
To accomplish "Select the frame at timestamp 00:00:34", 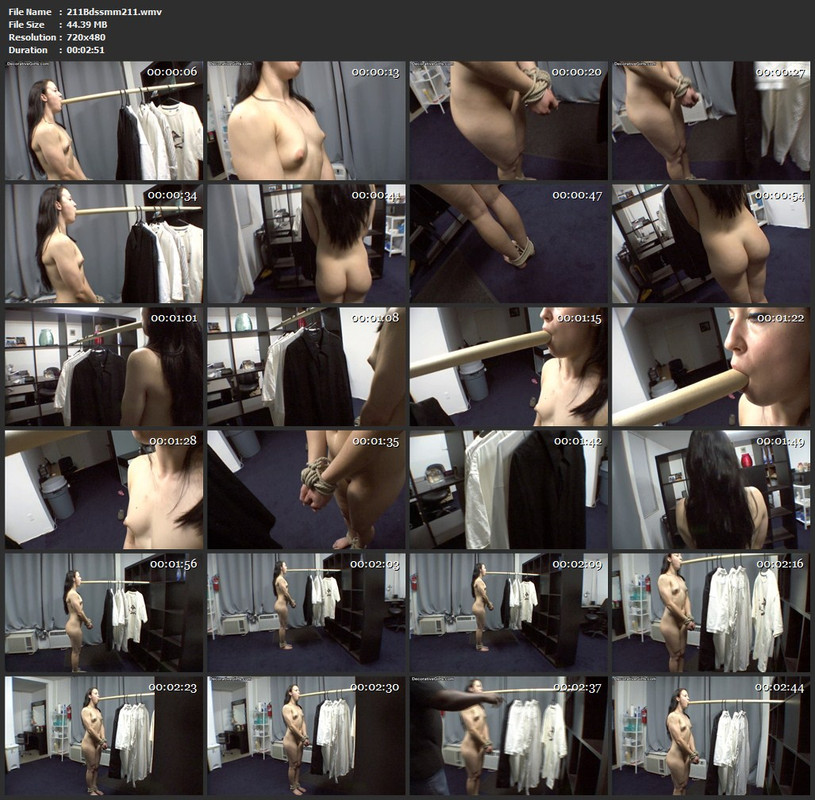I will 104,244.
